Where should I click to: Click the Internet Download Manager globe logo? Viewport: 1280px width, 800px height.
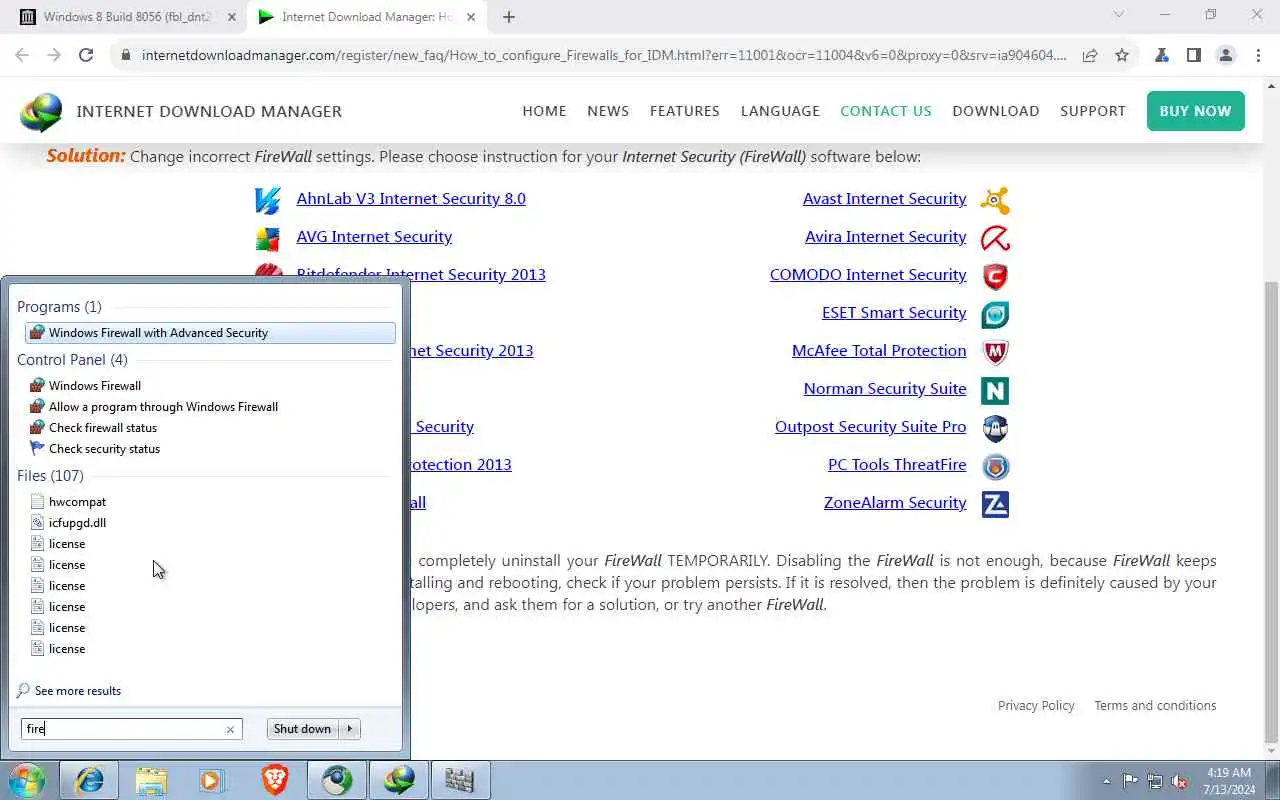(41, 111)
